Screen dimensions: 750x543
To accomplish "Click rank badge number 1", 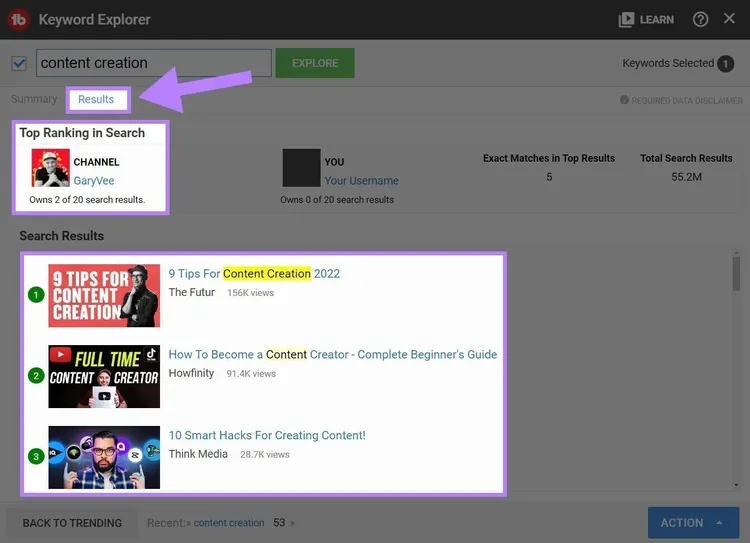I will coord(36,295).
